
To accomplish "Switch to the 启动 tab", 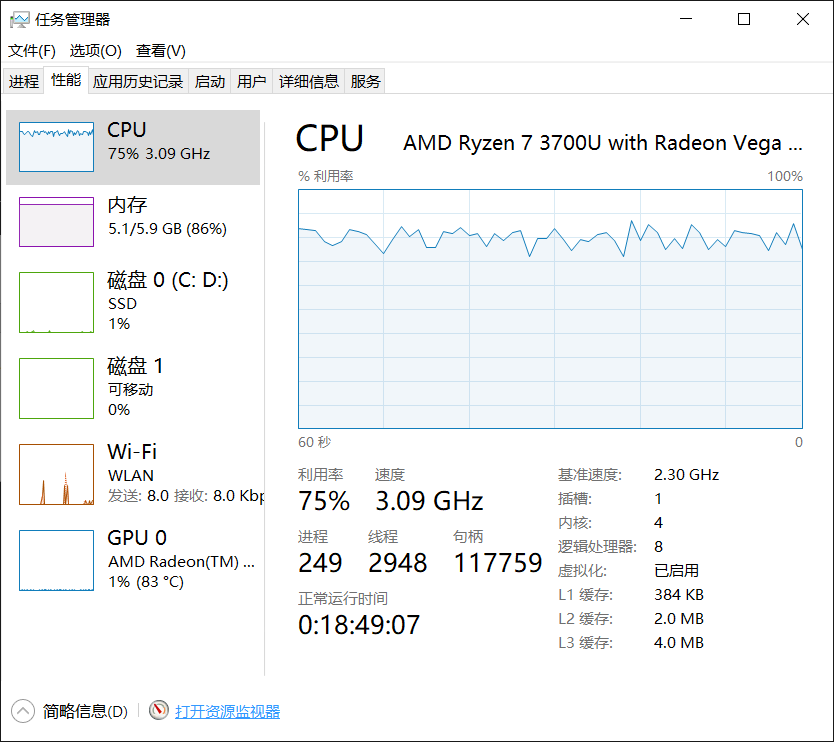I will pyautogui.click(x=210, y=82).
